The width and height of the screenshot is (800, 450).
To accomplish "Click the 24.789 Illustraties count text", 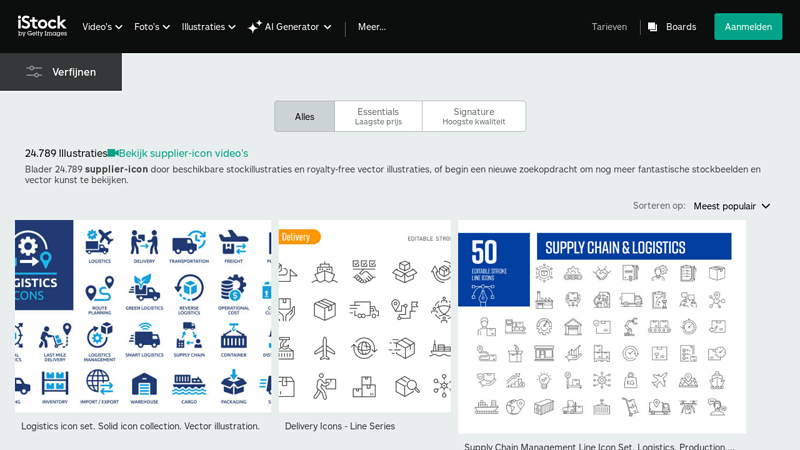I will [66, 153].
